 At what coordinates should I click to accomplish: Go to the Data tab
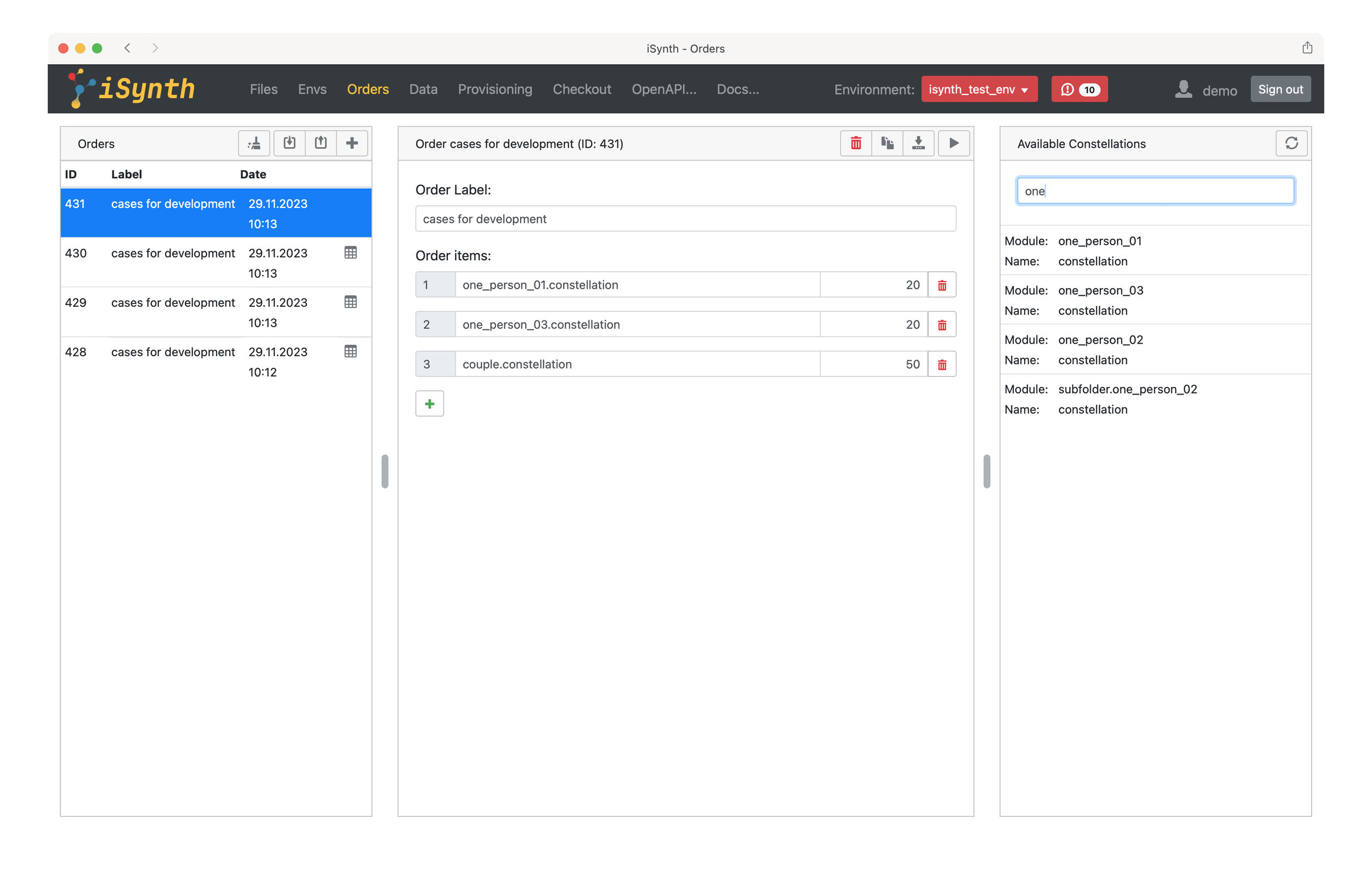click(423, 89)
